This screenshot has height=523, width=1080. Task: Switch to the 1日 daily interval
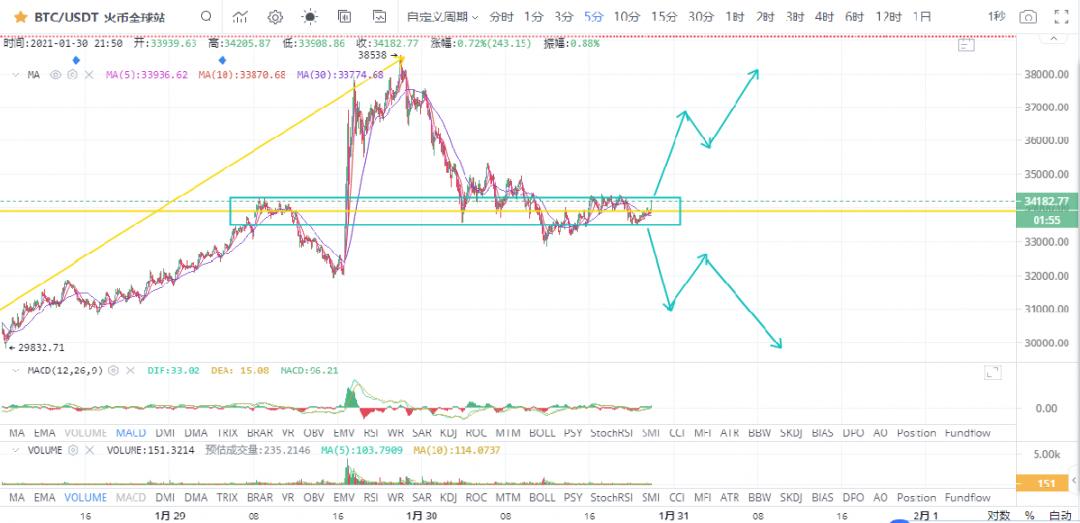pyautogui.click(x=922, y=17)
